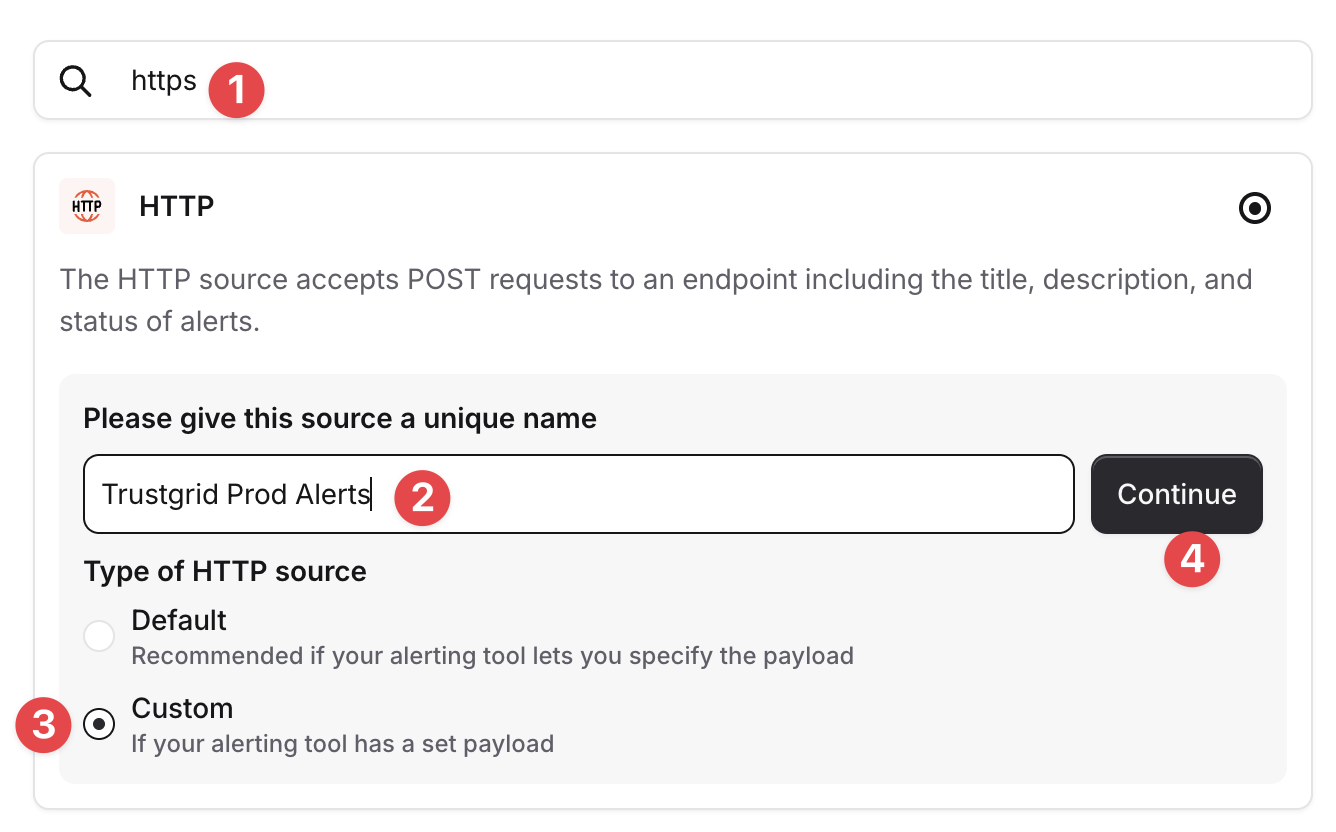Click the Default option label
1336x832 pixels.
179,620
